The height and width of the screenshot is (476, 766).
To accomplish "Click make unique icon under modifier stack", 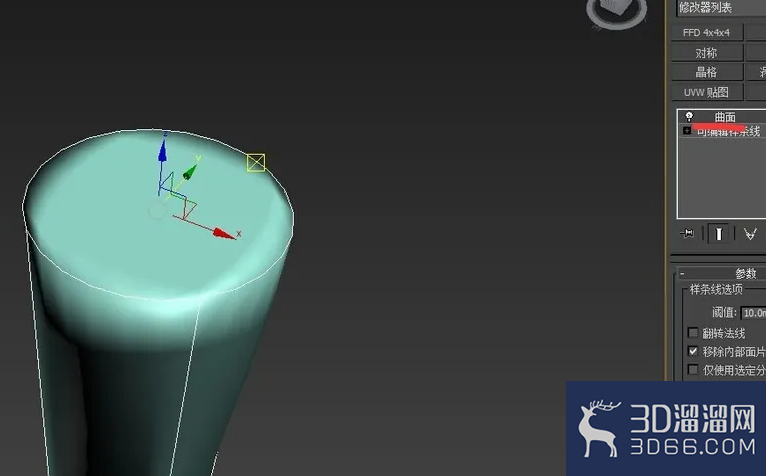I will pyautogui.click(x=750, y=234).
